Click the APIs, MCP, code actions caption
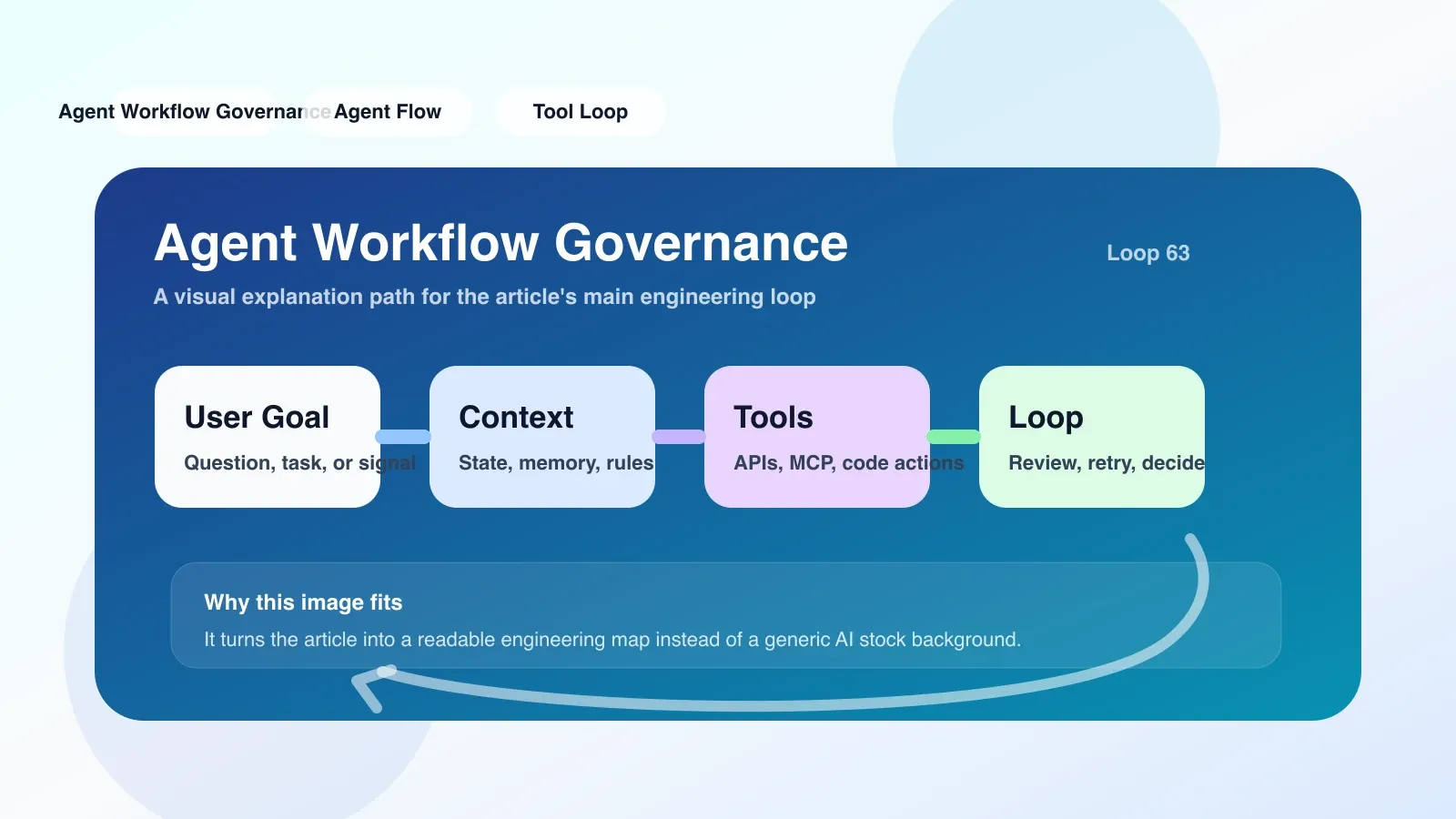This screenshot has width=1456, height=819. [849, 463]
